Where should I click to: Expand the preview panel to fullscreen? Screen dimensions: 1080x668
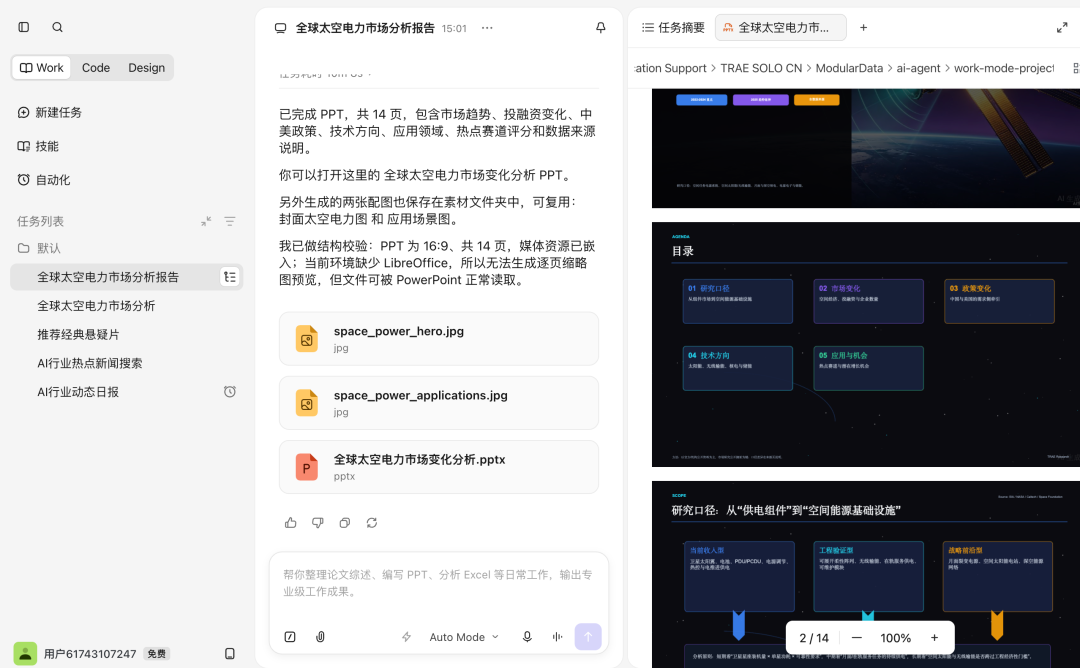point(1062,28)
